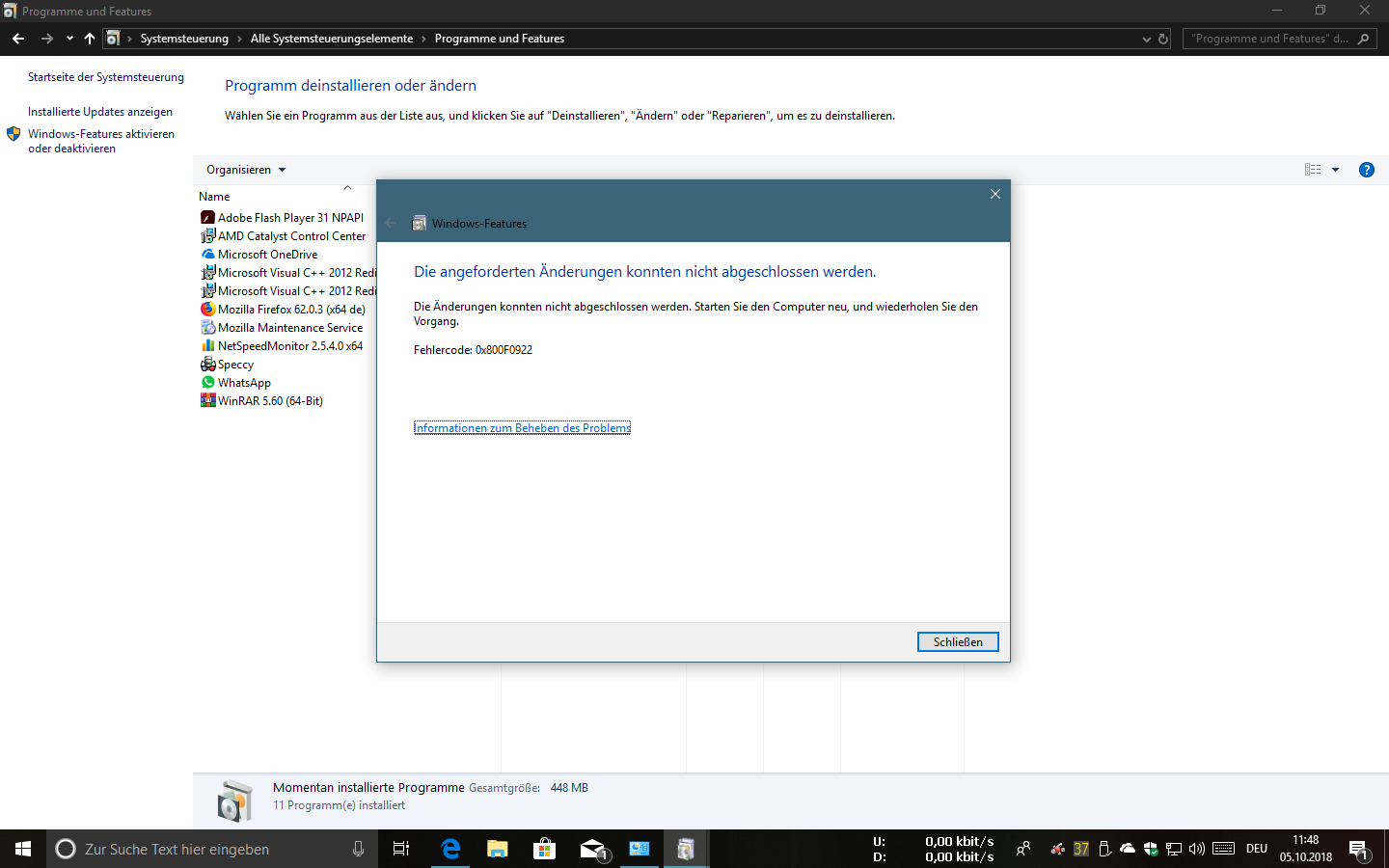Go forward using the forward arrow
Image resolution: width=1389 pixels, height=868 pixels.
click(x=46, y=39)
